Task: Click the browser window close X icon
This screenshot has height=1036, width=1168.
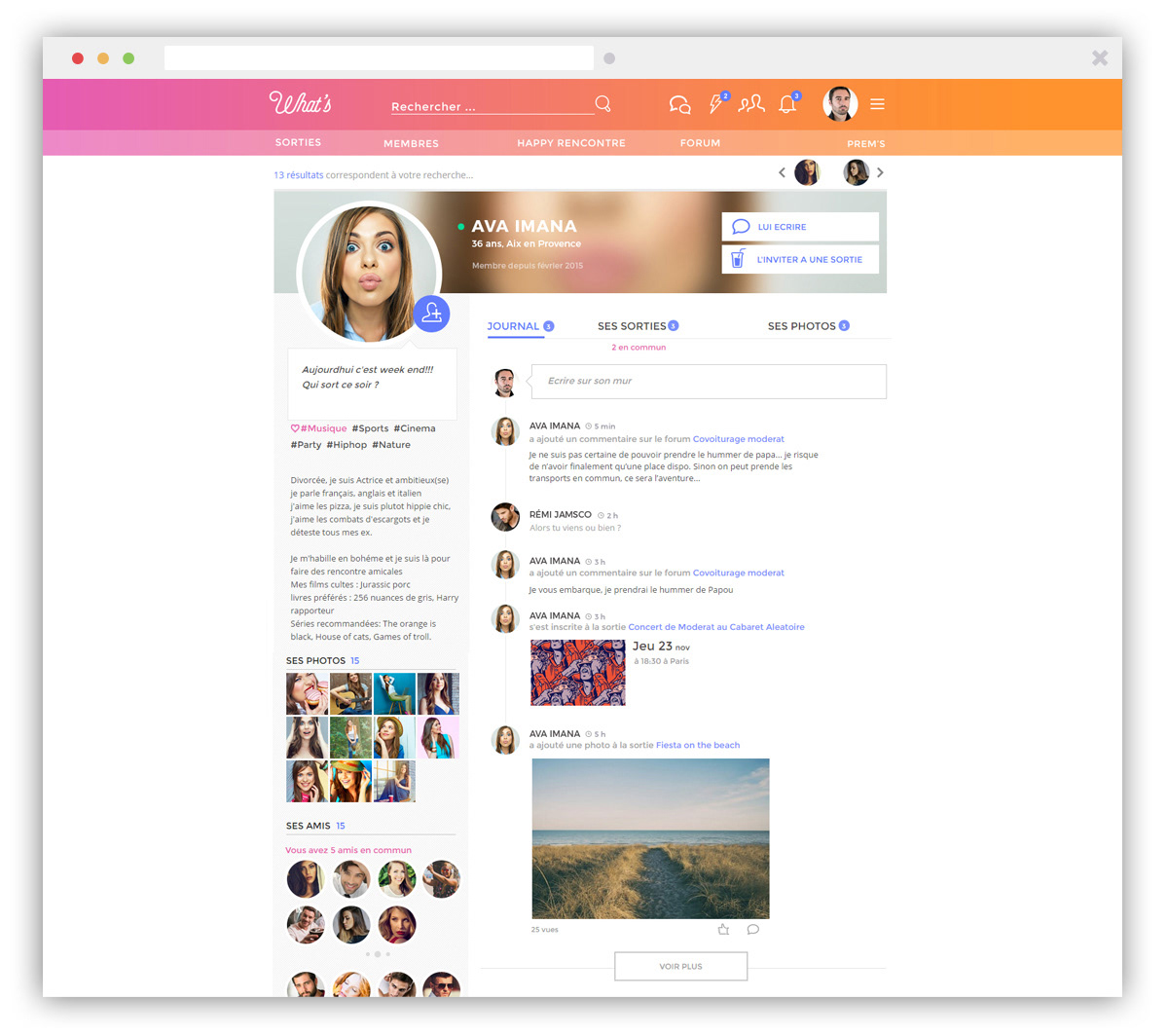Action: pyautogui.click(x=1100, y=58)
